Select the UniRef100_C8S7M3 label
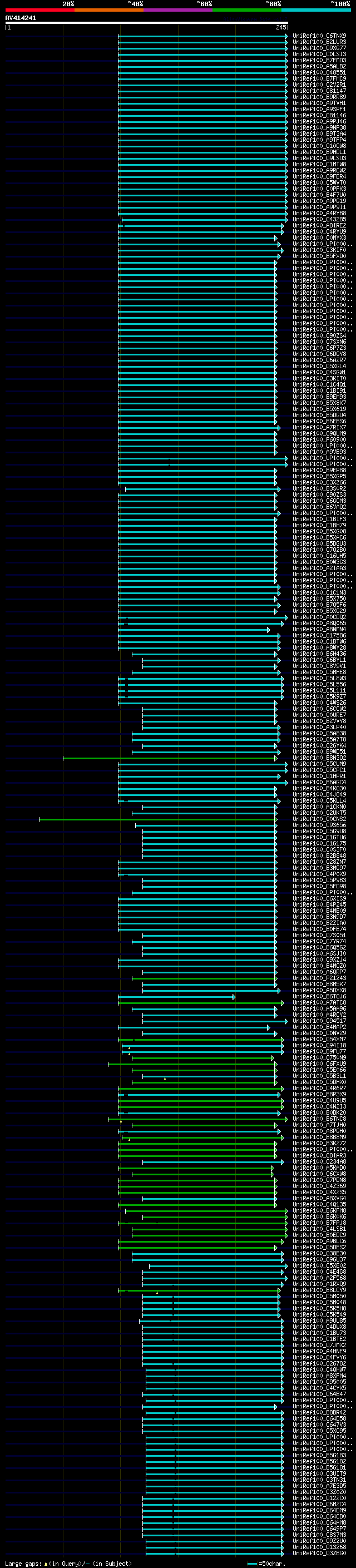The height and width of the screenshot is (1568, 356). point(319,1535)
